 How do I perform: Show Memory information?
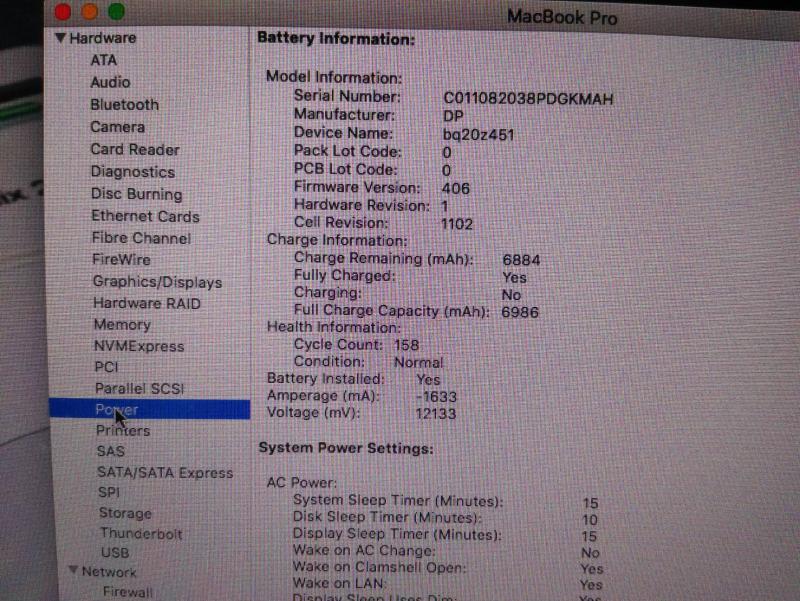(x=122, y=325)
